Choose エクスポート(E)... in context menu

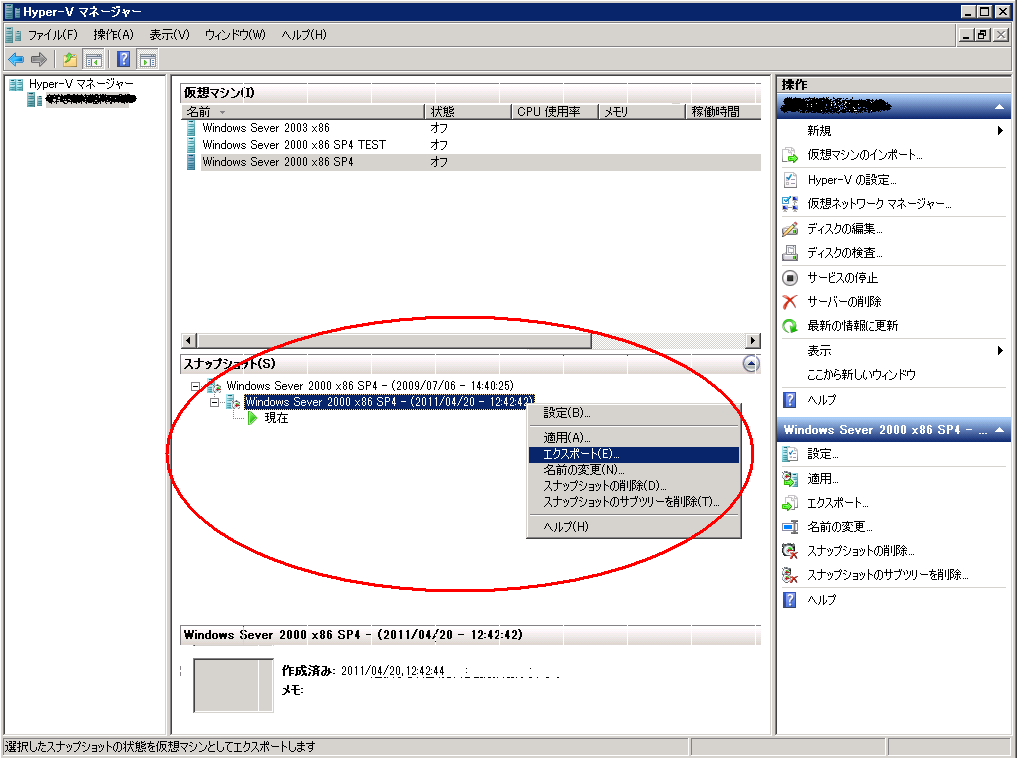click(x=634, y=454)
